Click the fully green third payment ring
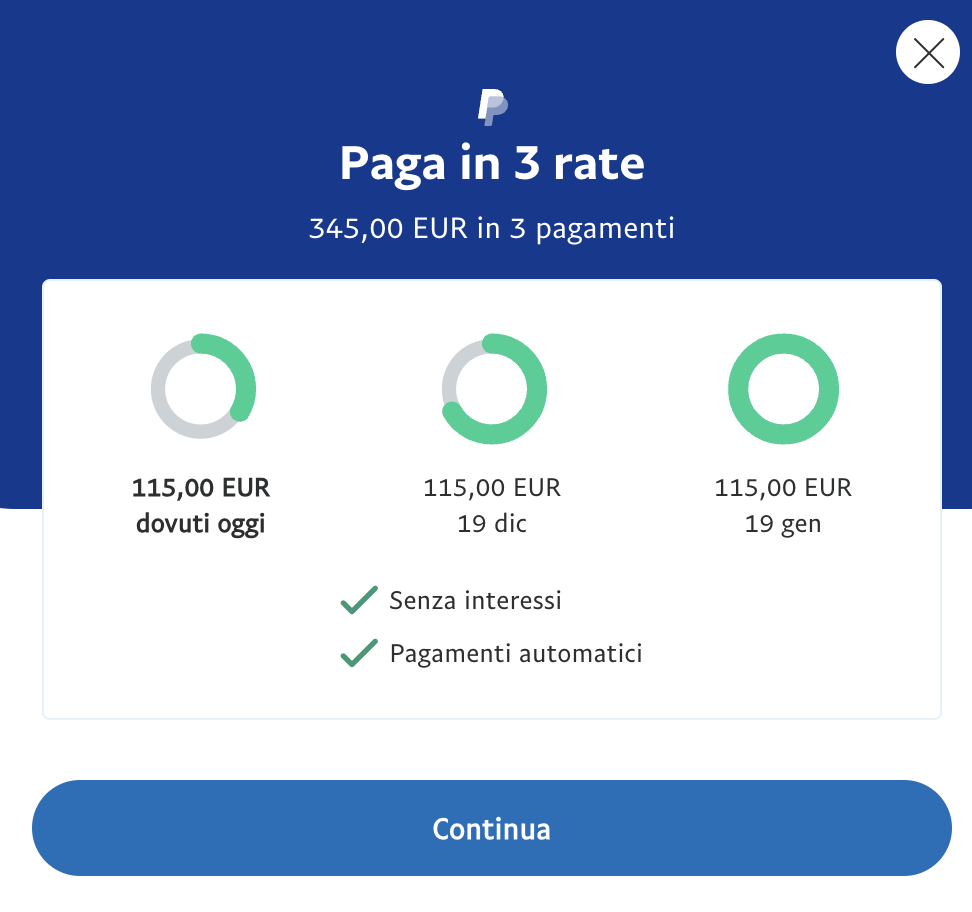This screenshot has width=972, height=912. pyautogui.click(x=783, y=346)
